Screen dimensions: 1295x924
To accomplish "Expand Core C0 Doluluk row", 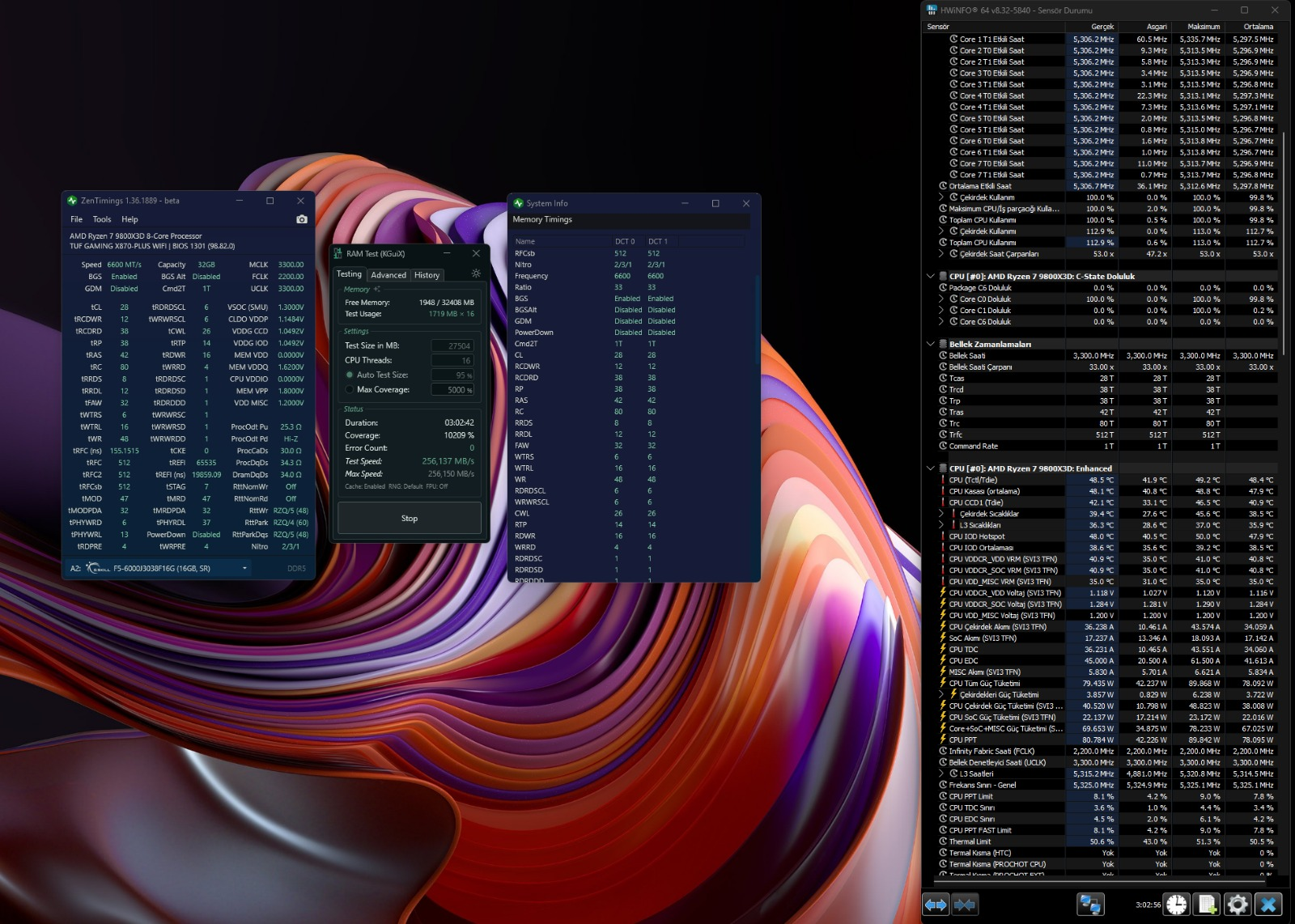I will tap(941, 299).
